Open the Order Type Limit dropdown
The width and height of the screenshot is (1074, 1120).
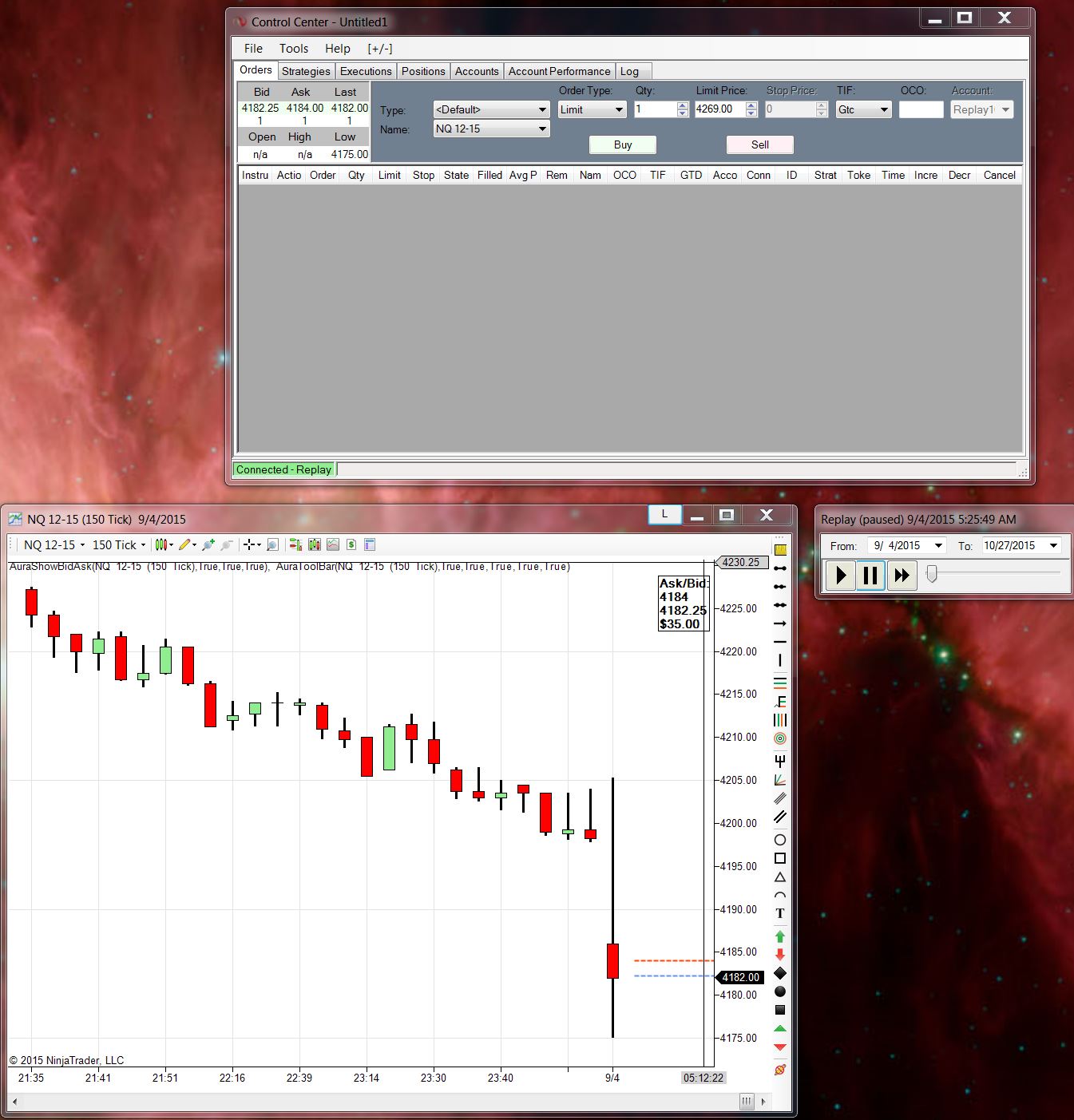pyautogui.click(x=592, y=109)
